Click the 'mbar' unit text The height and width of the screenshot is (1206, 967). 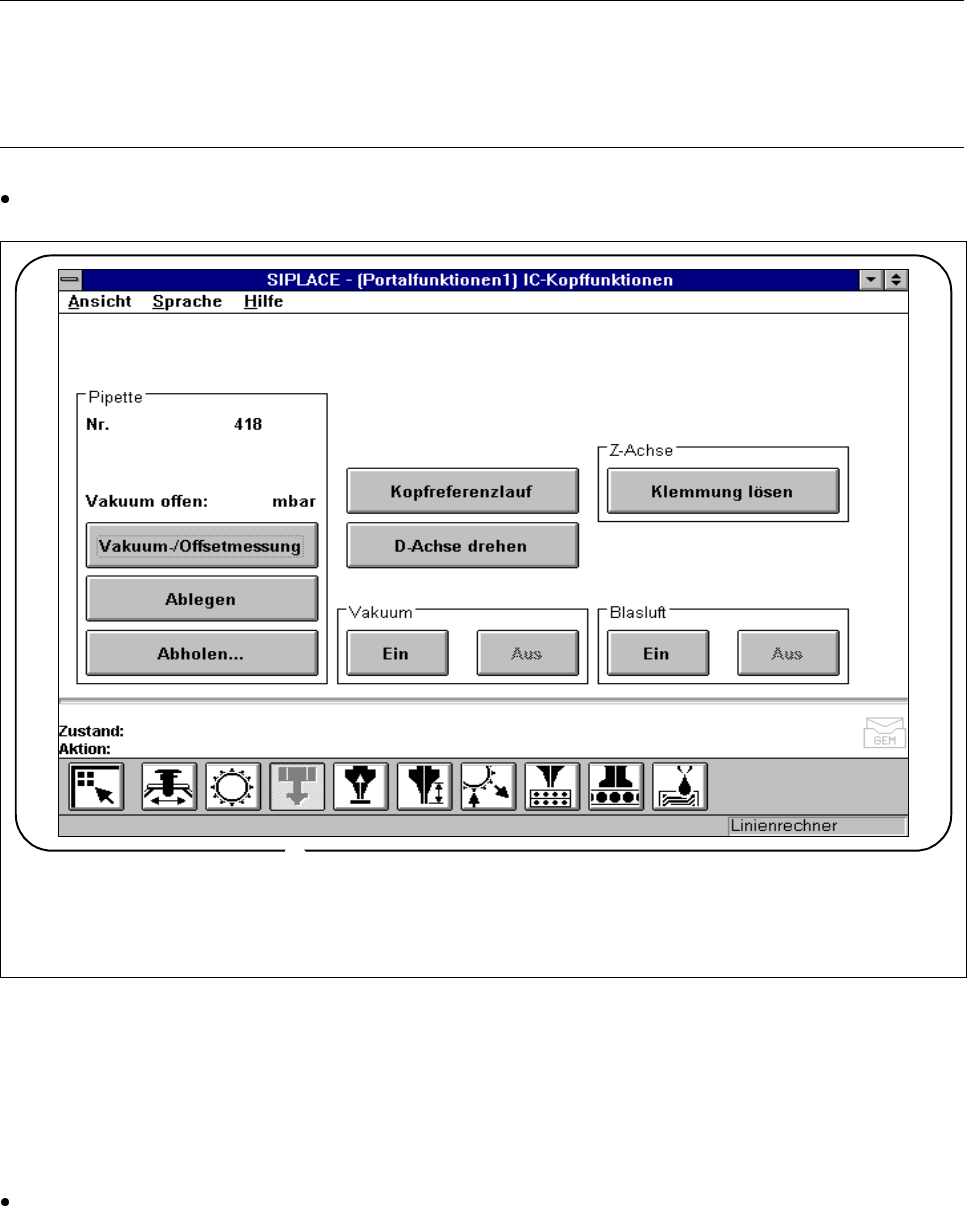[294, 502]
